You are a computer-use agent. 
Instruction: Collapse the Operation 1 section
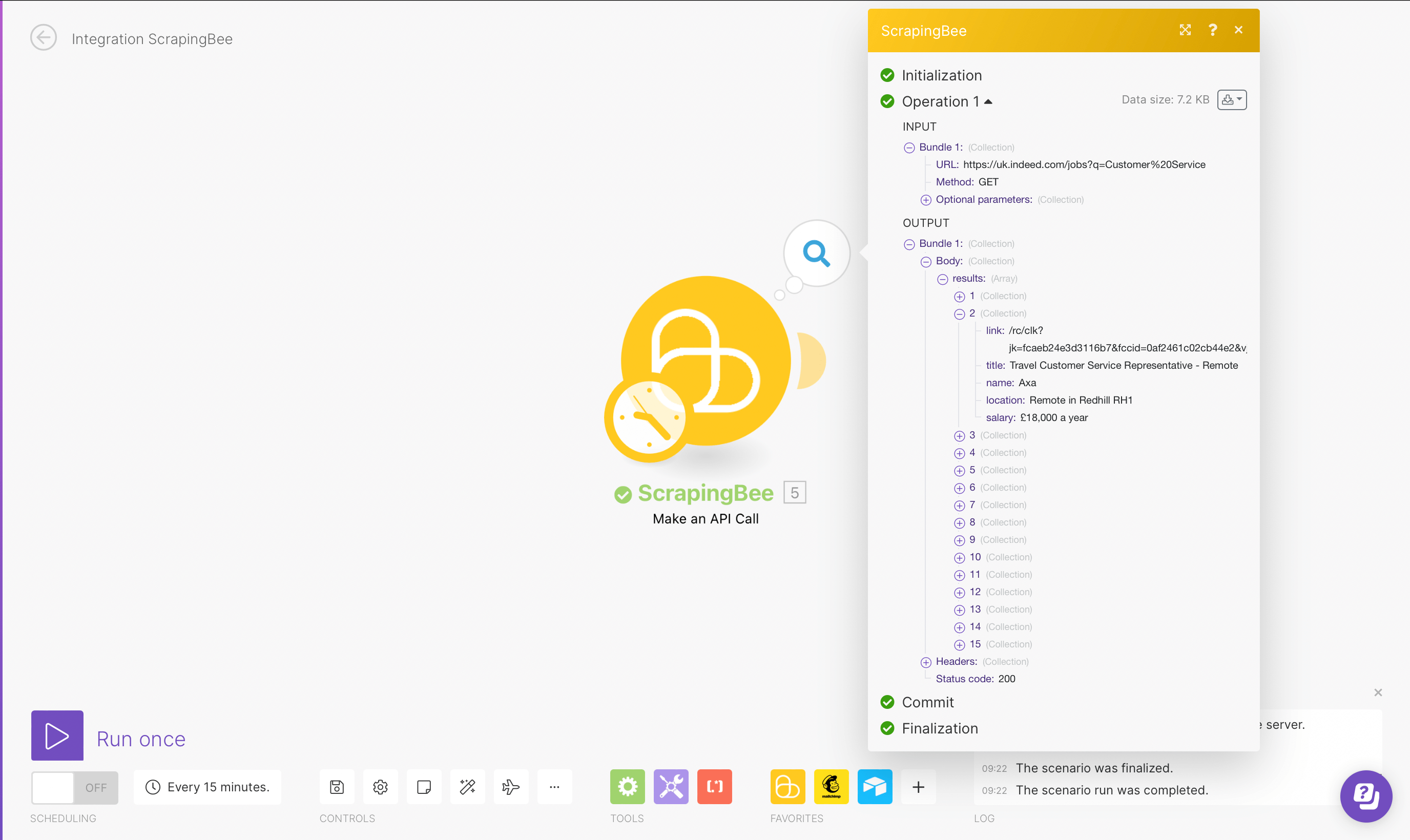988,102
